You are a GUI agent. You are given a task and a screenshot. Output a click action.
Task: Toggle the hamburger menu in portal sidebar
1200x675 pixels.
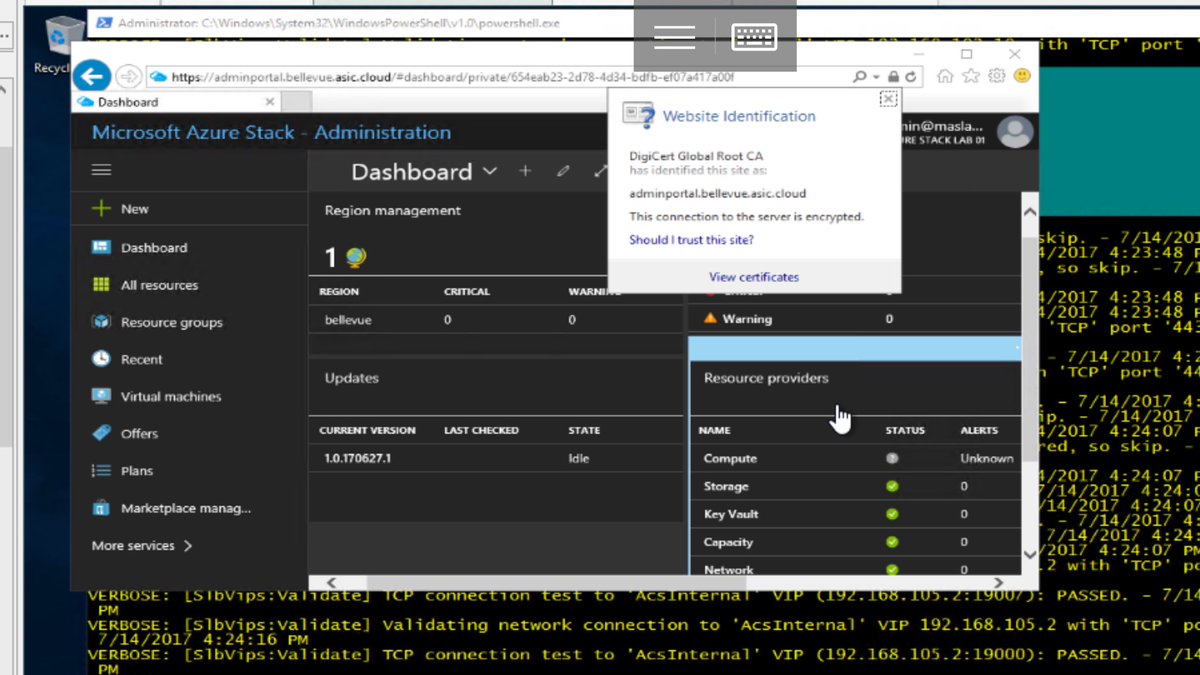pyautogui.click(x=101, y=170)
